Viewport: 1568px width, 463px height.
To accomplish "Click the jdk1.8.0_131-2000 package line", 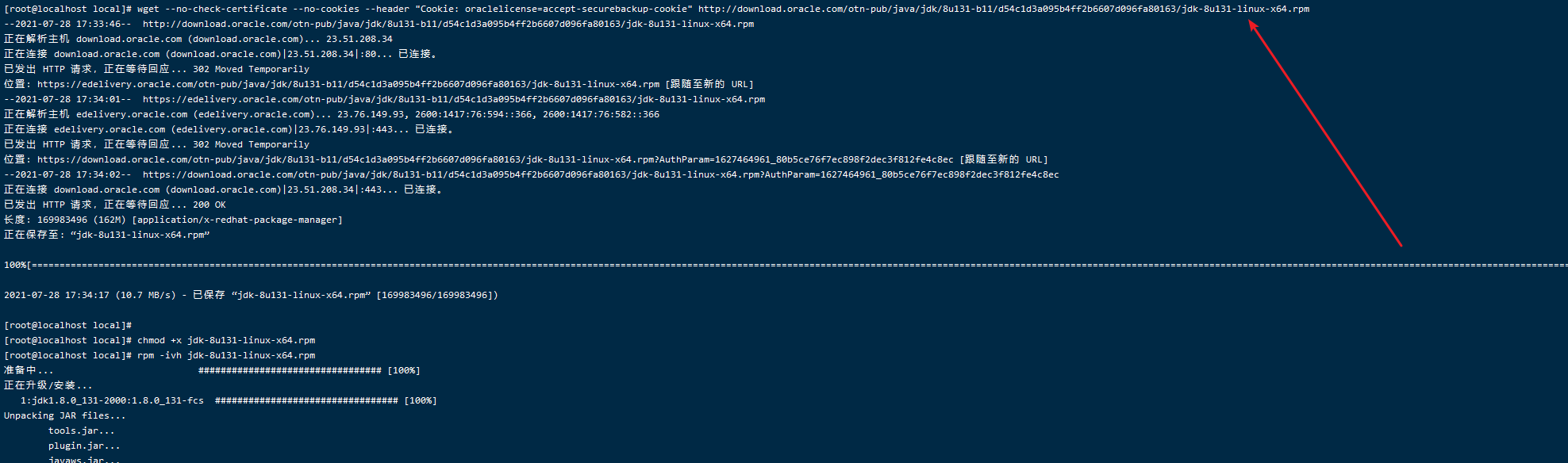I will point(229,400).
